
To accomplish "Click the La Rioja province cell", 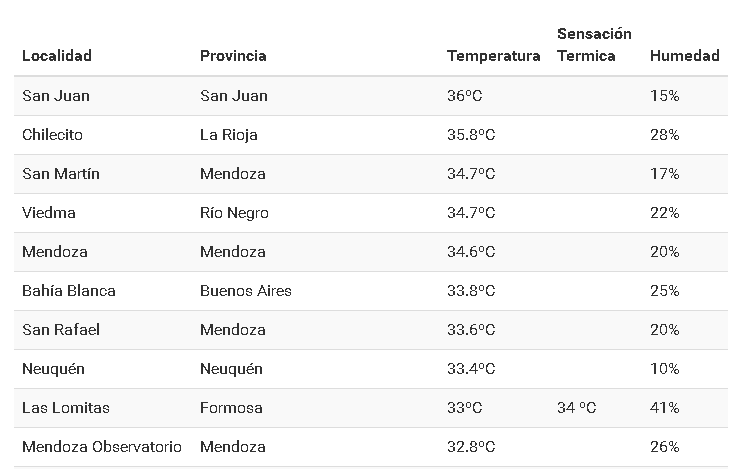I will 229,135.
